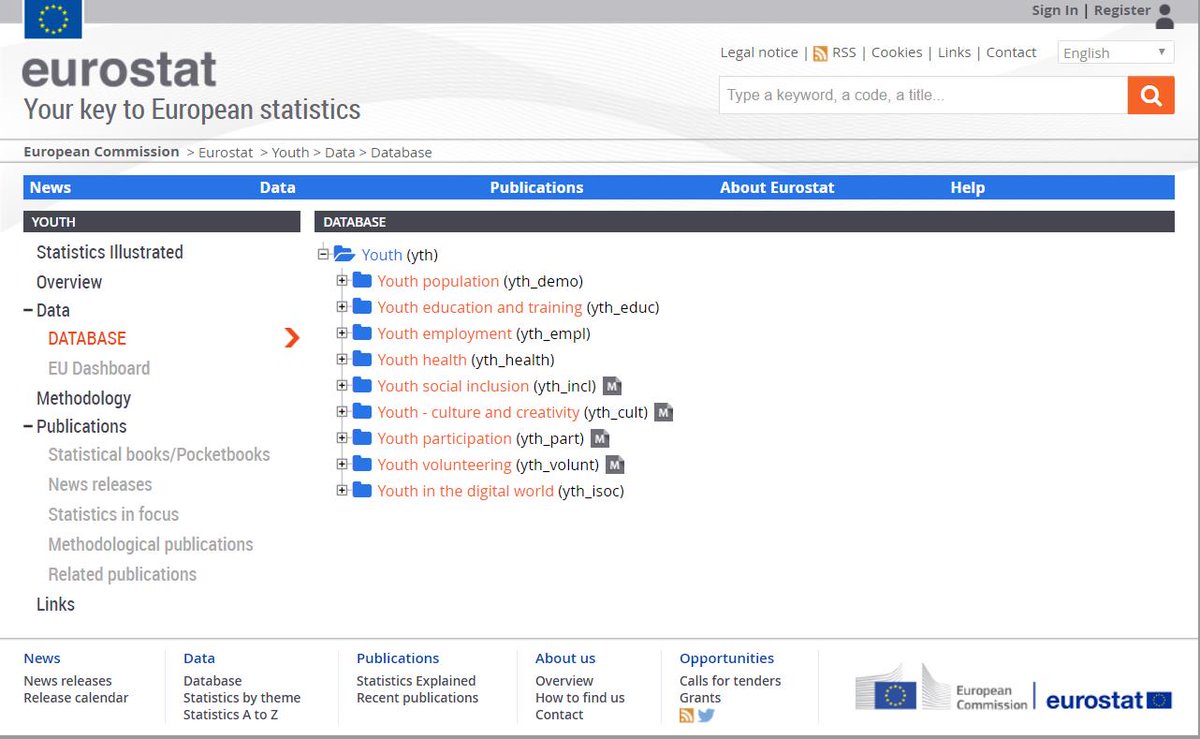Click the orange search magnifier button
Screen dimensions: 1200x739
[x=1151, y=95]
